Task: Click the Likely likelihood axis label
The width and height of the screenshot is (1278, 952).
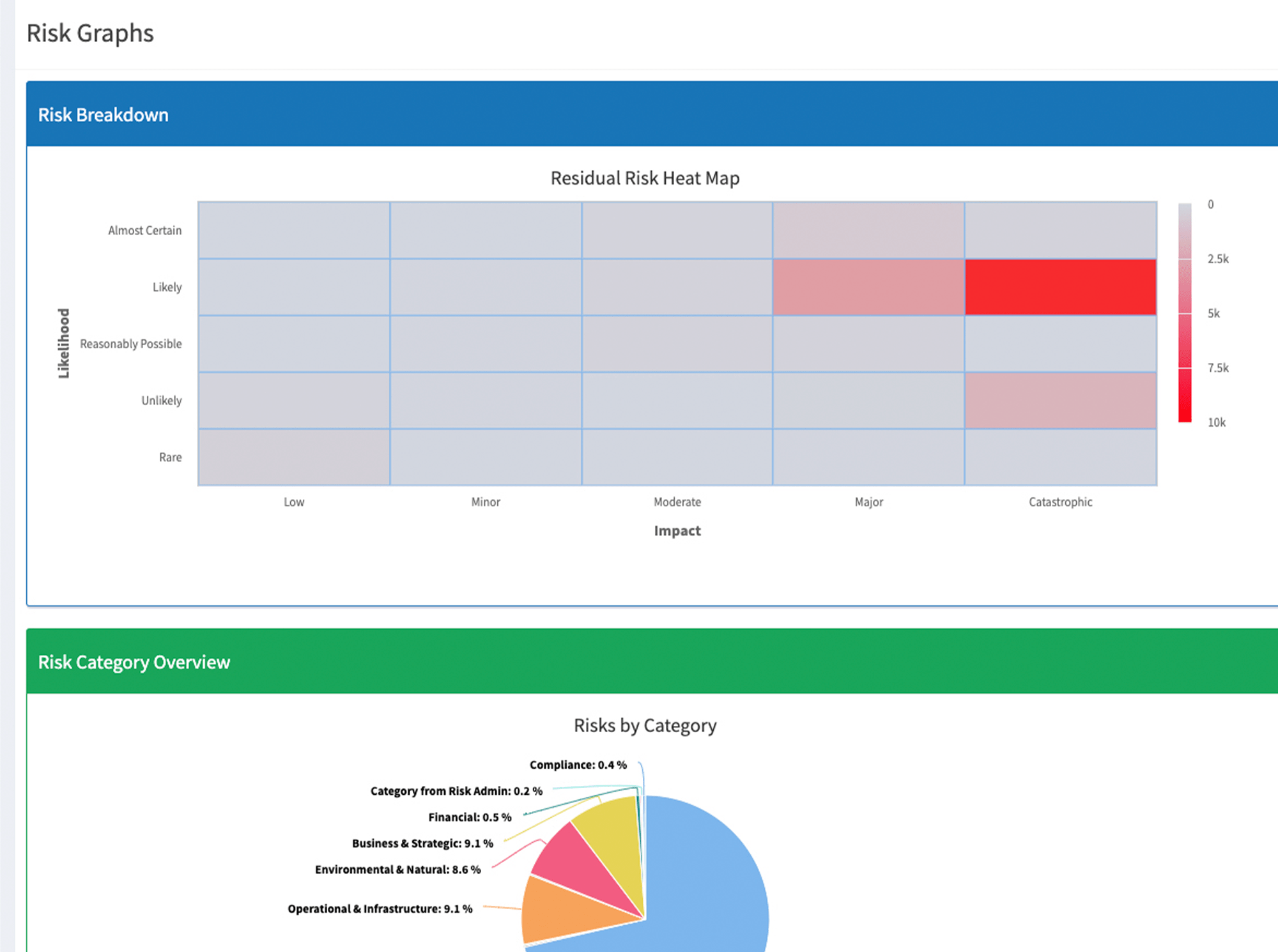Action: (x=167, y=287)
